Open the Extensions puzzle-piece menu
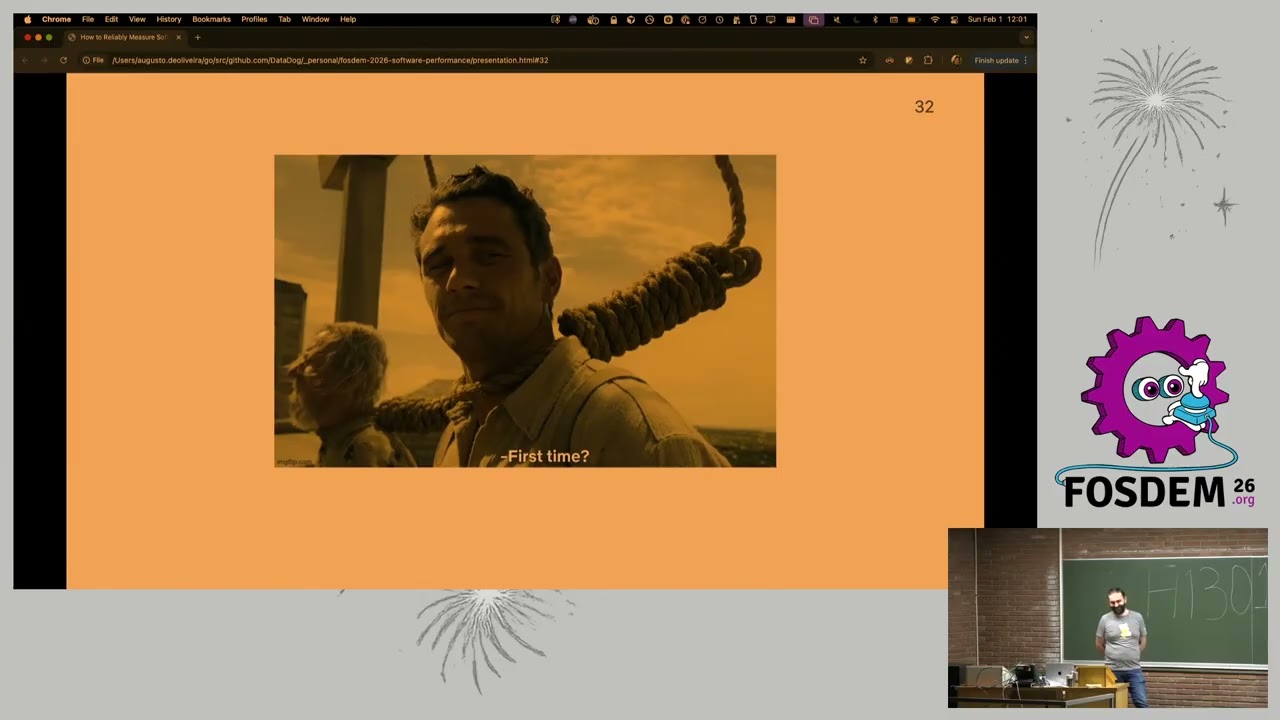The width and height of the screenshot is (1280, 720). point(928,60)
